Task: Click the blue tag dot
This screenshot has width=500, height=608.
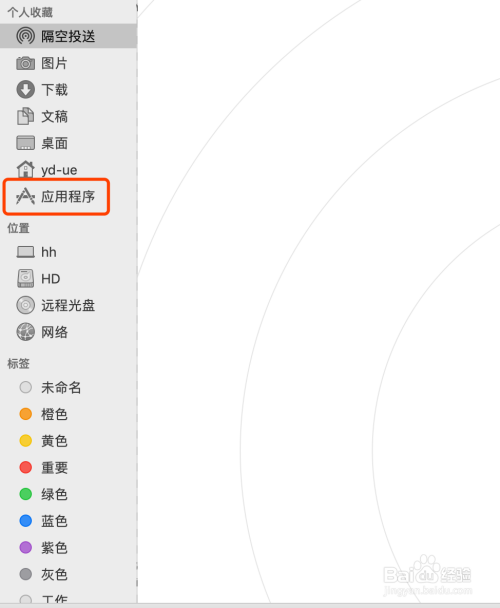Action: [26, 521]
